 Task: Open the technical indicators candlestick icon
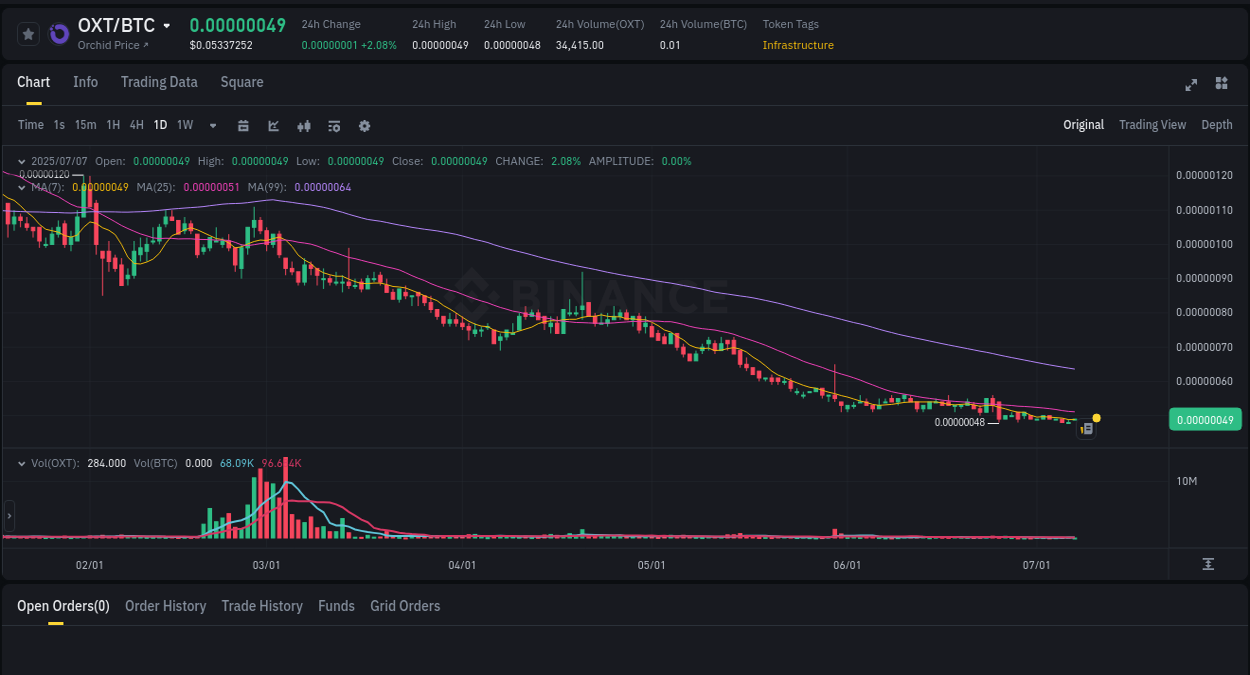click(x=303, y=125)
